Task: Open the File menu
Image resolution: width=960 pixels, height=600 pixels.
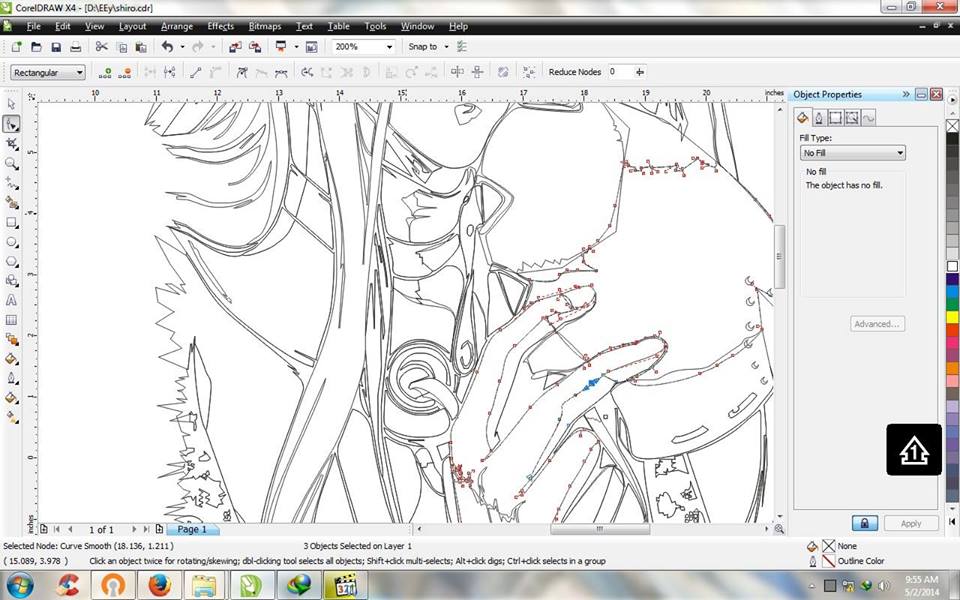Action: 34,26
